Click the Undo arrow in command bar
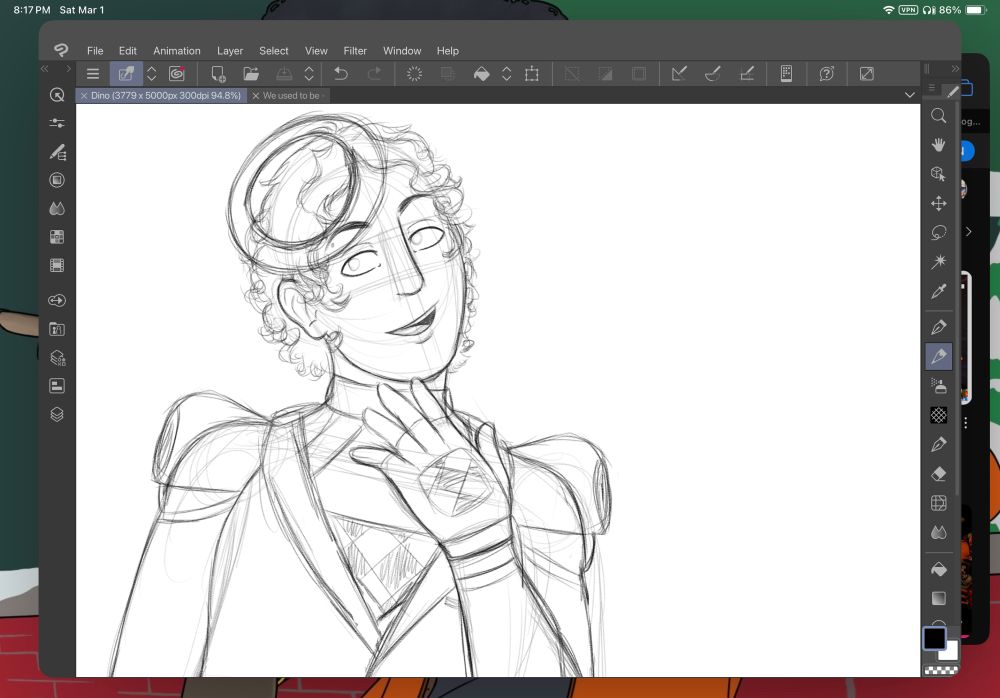Viewport: 1000px width, 698px height. [340, 74]
